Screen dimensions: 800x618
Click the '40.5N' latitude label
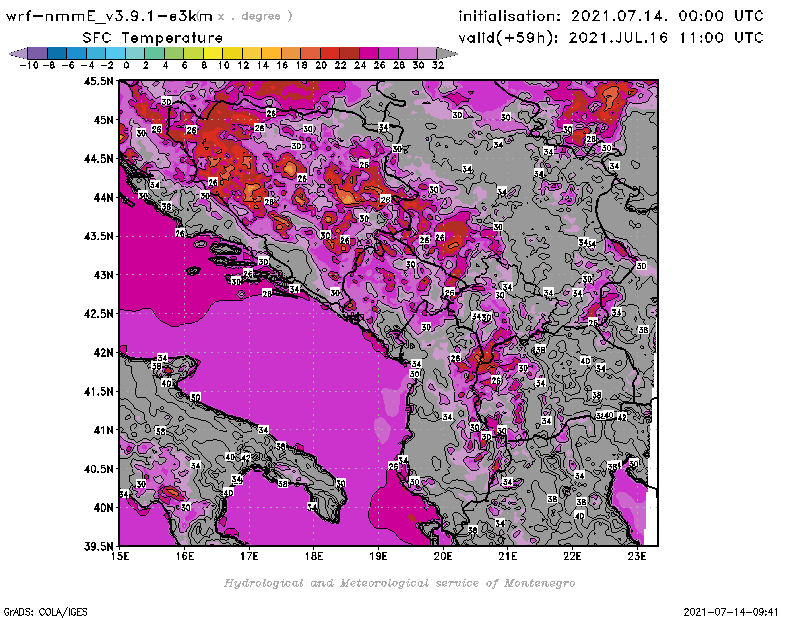[99, 469]
